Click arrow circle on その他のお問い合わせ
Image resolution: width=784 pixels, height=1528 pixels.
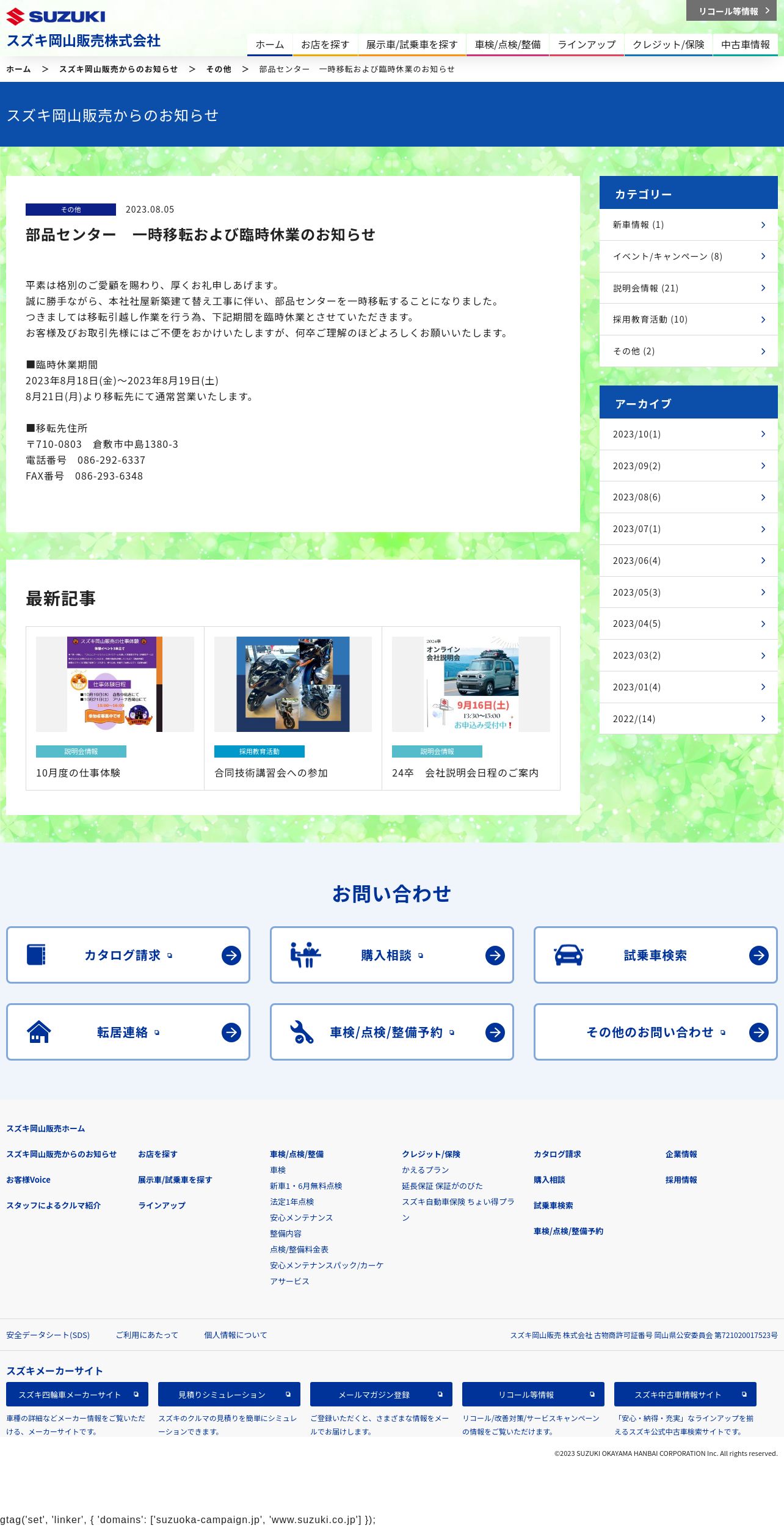pyautogui.click(x=759, y=1032)
